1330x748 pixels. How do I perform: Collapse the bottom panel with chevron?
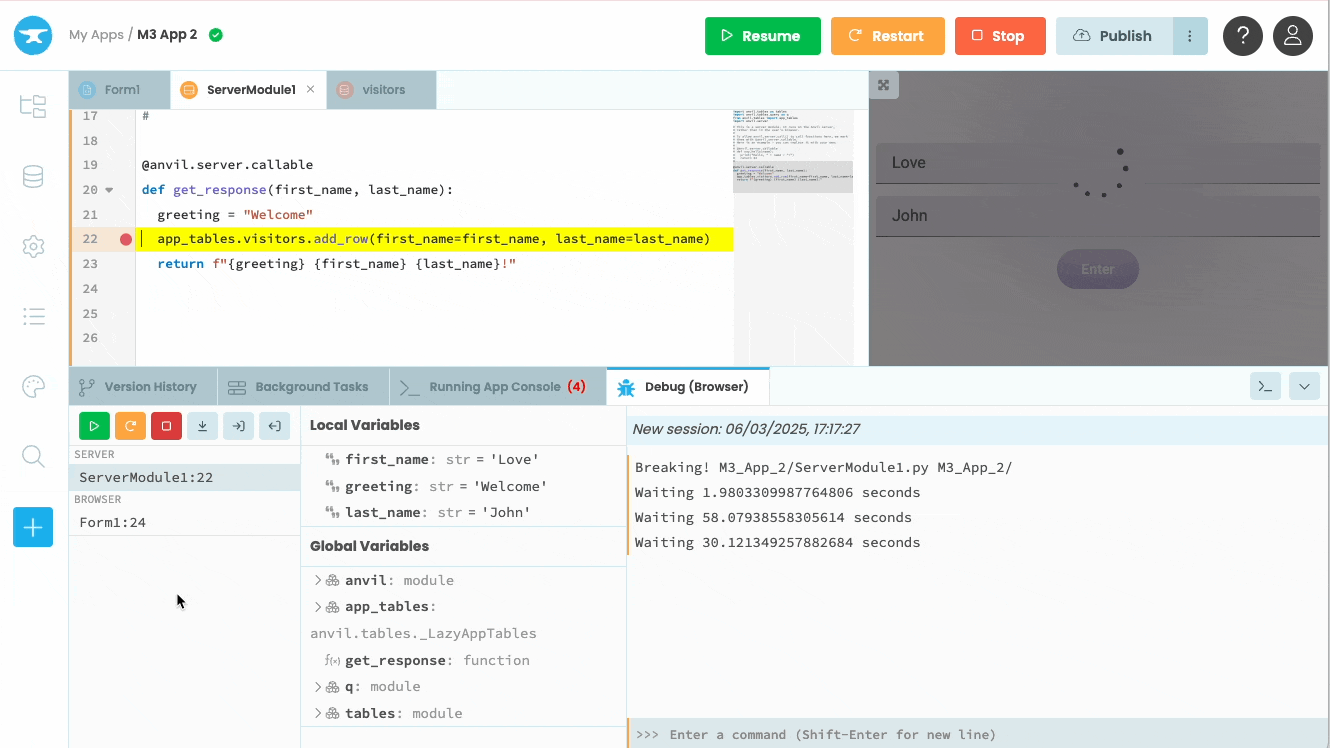(1304, 386)
